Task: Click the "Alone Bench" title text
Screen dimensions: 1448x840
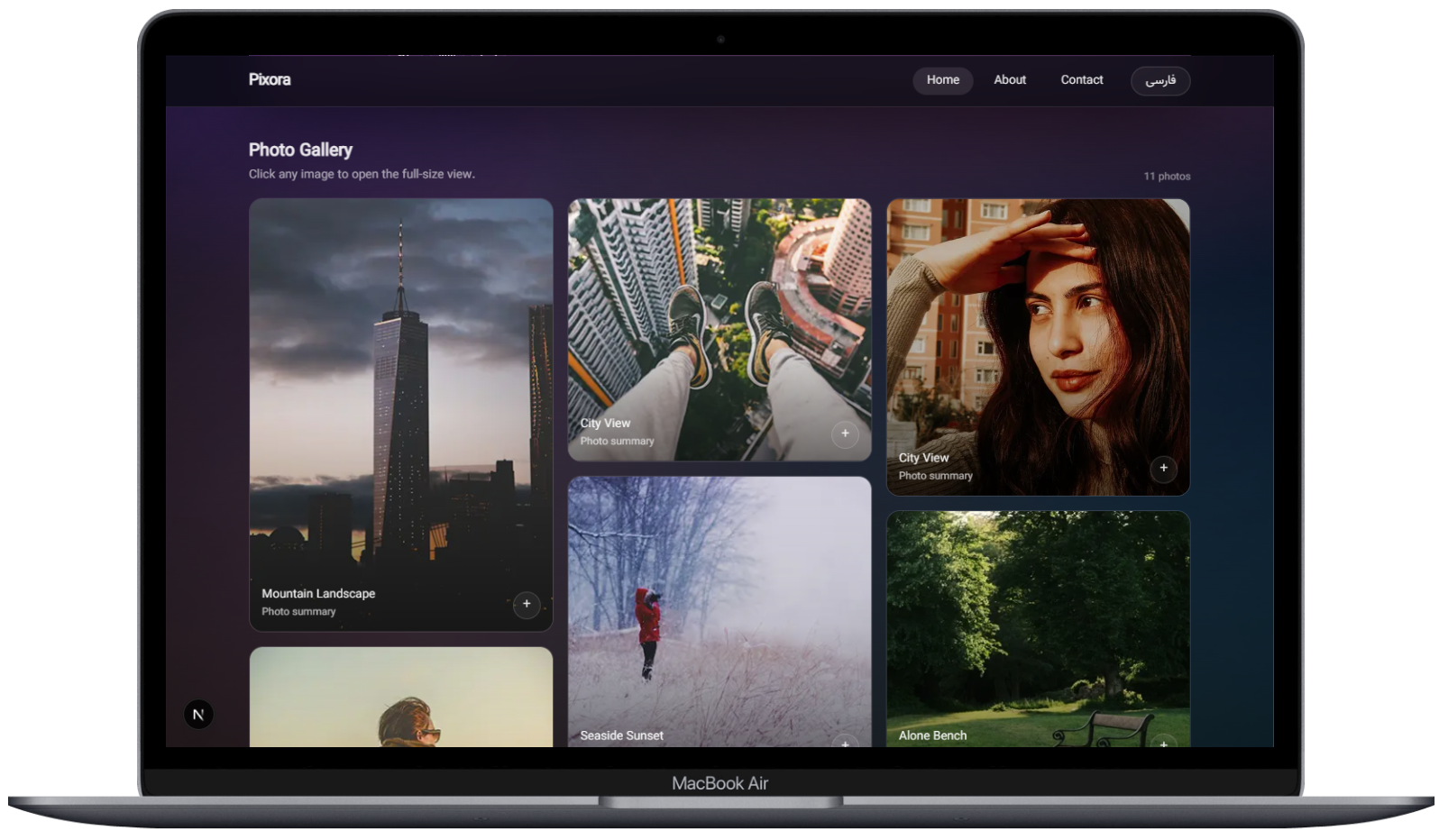Action: click(932, 735)
